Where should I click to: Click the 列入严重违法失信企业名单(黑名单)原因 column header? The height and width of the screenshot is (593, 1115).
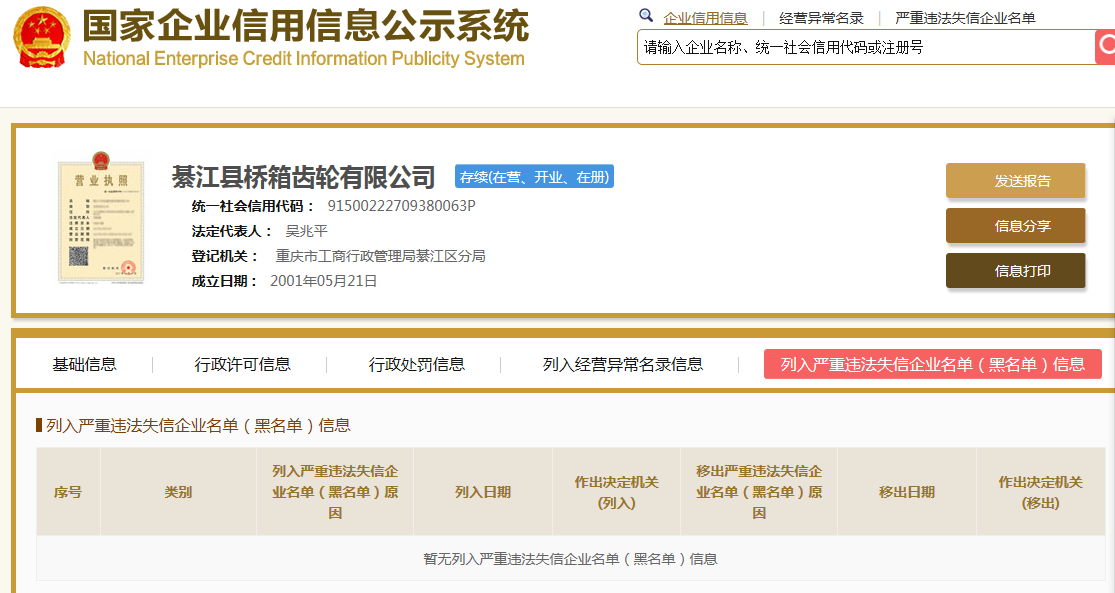click(x=335, y=491)
